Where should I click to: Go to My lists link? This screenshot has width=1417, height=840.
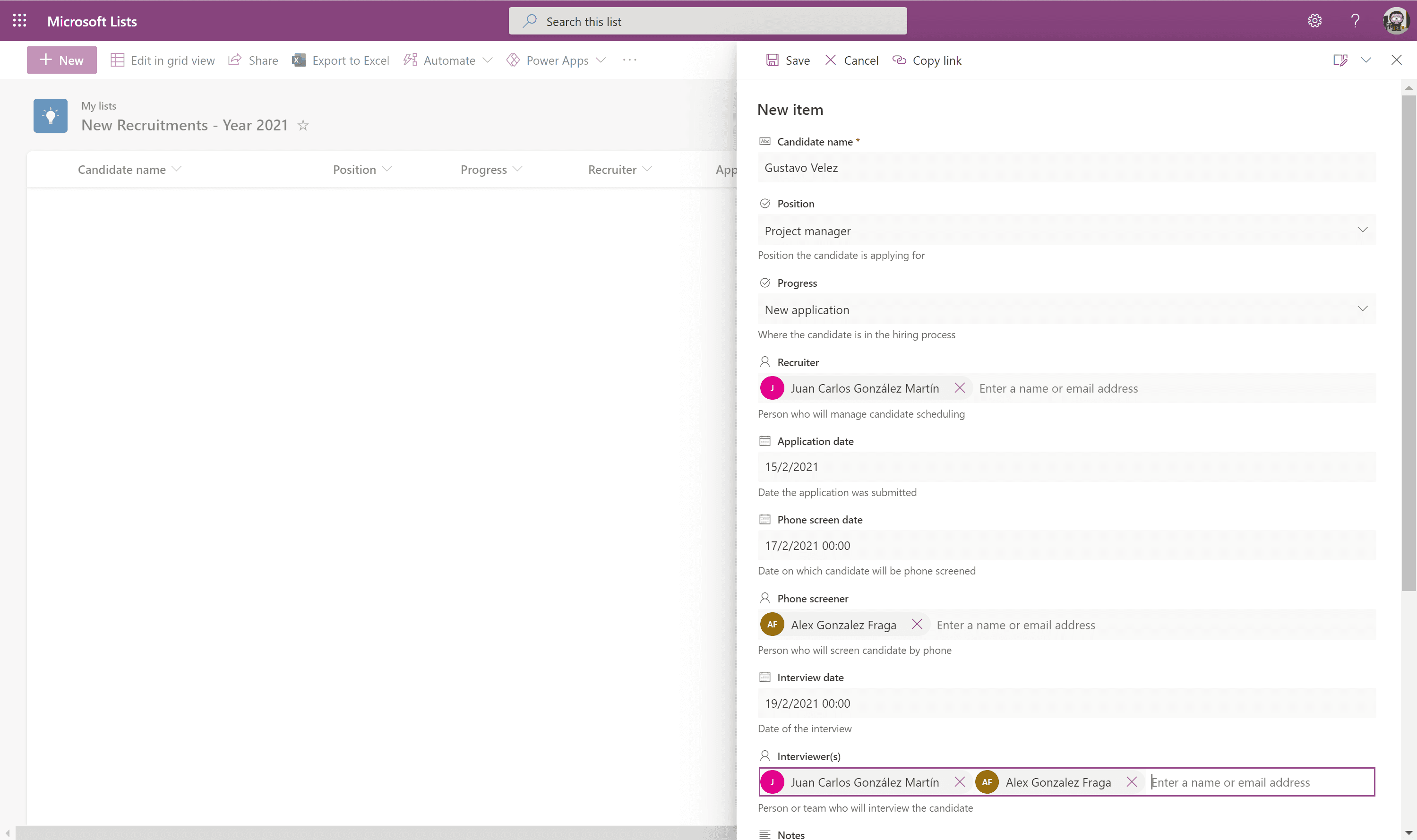tap(99, 106)
